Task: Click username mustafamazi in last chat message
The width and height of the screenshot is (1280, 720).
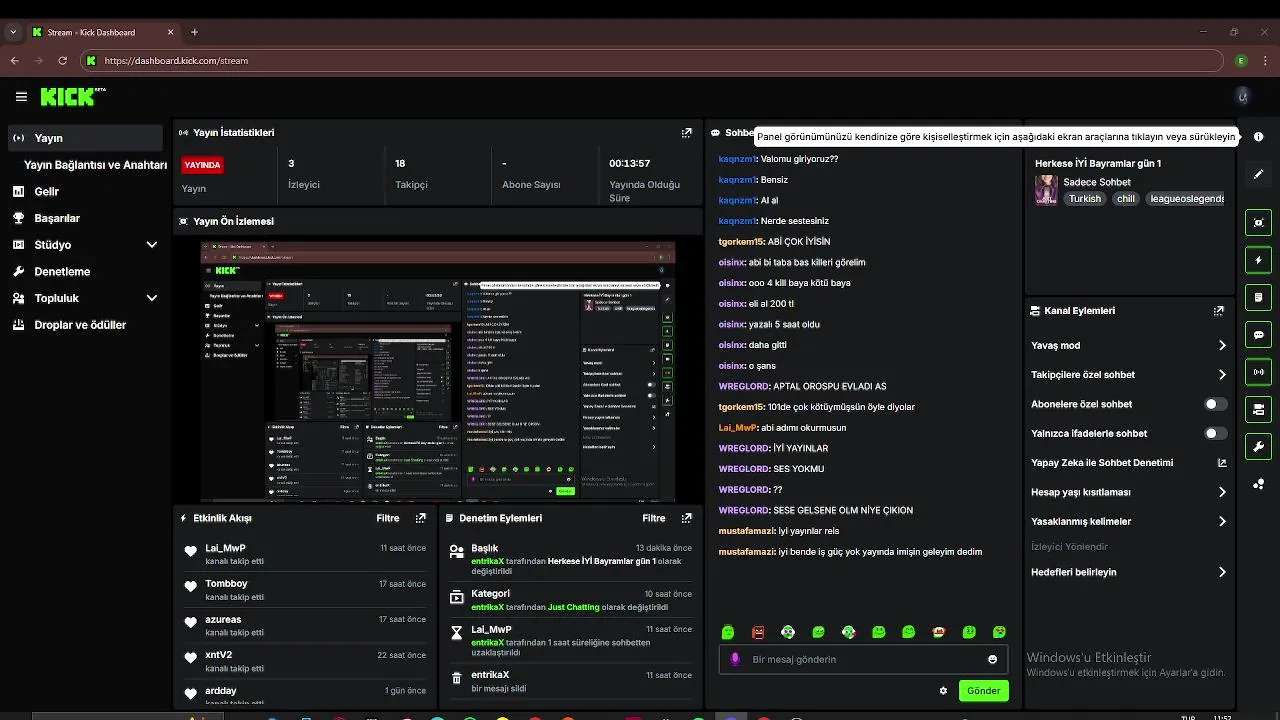Action: point(746,551)
